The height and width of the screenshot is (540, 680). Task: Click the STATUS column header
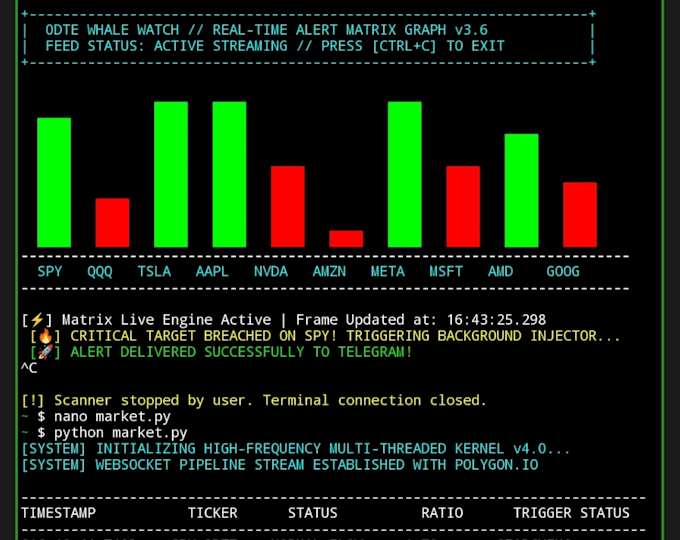(313, 513)
